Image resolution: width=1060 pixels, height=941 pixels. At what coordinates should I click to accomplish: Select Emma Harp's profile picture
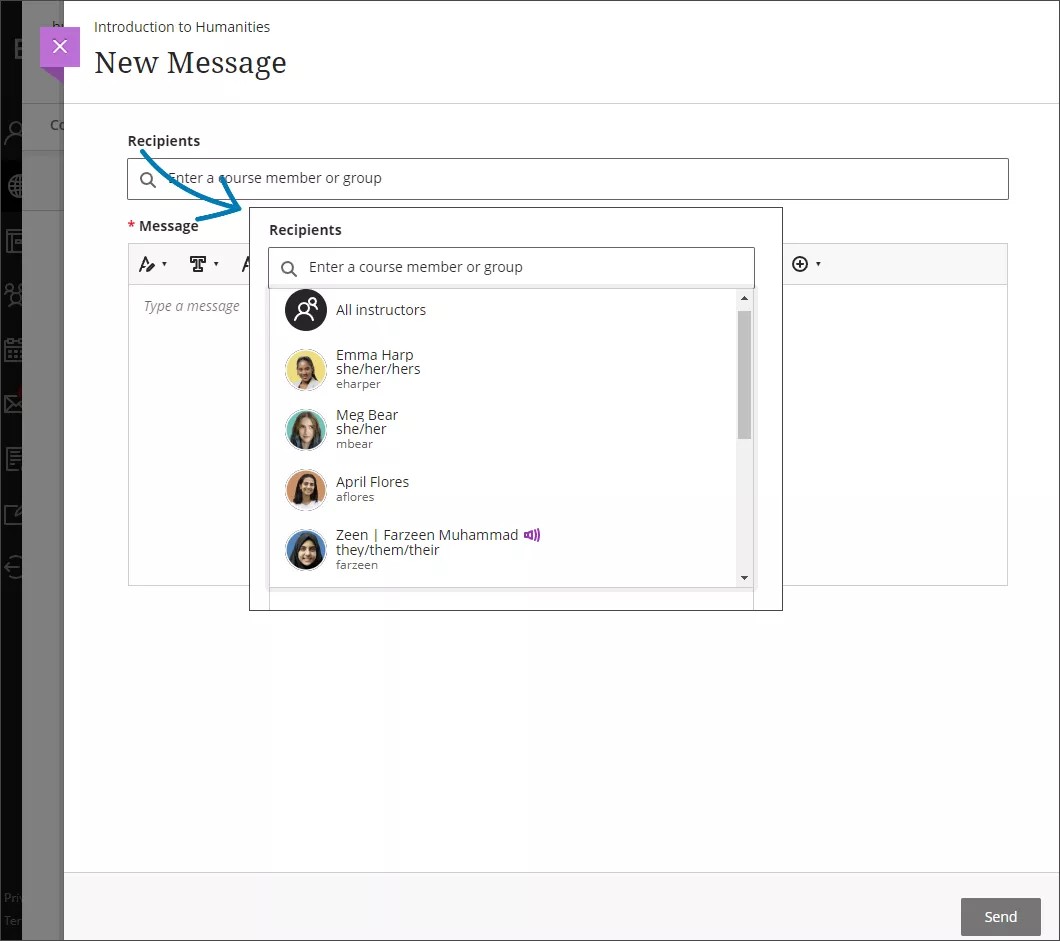click(305, 370)
